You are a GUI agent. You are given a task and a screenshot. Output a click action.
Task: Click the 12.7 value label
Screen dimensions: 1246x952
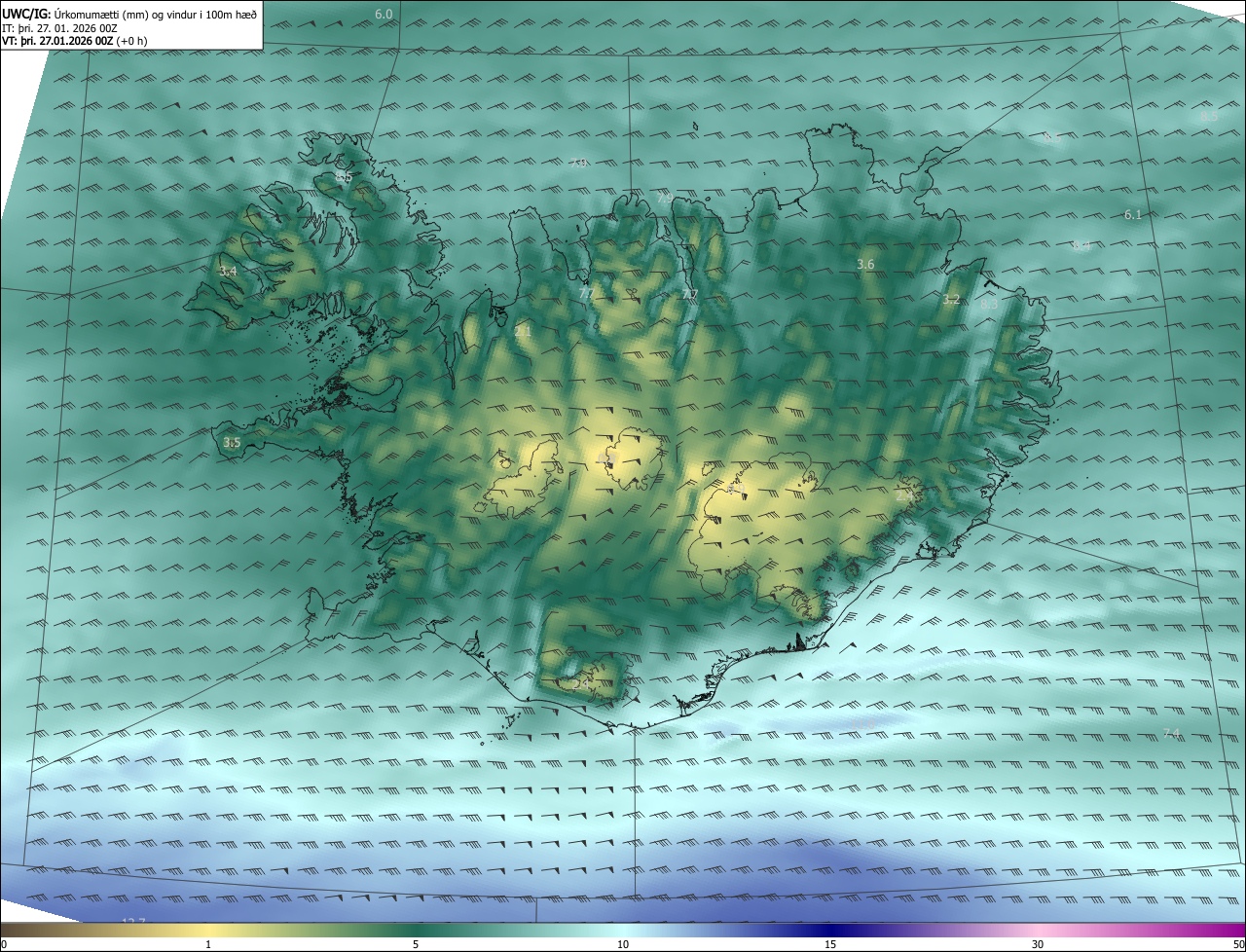click(133, 922)
